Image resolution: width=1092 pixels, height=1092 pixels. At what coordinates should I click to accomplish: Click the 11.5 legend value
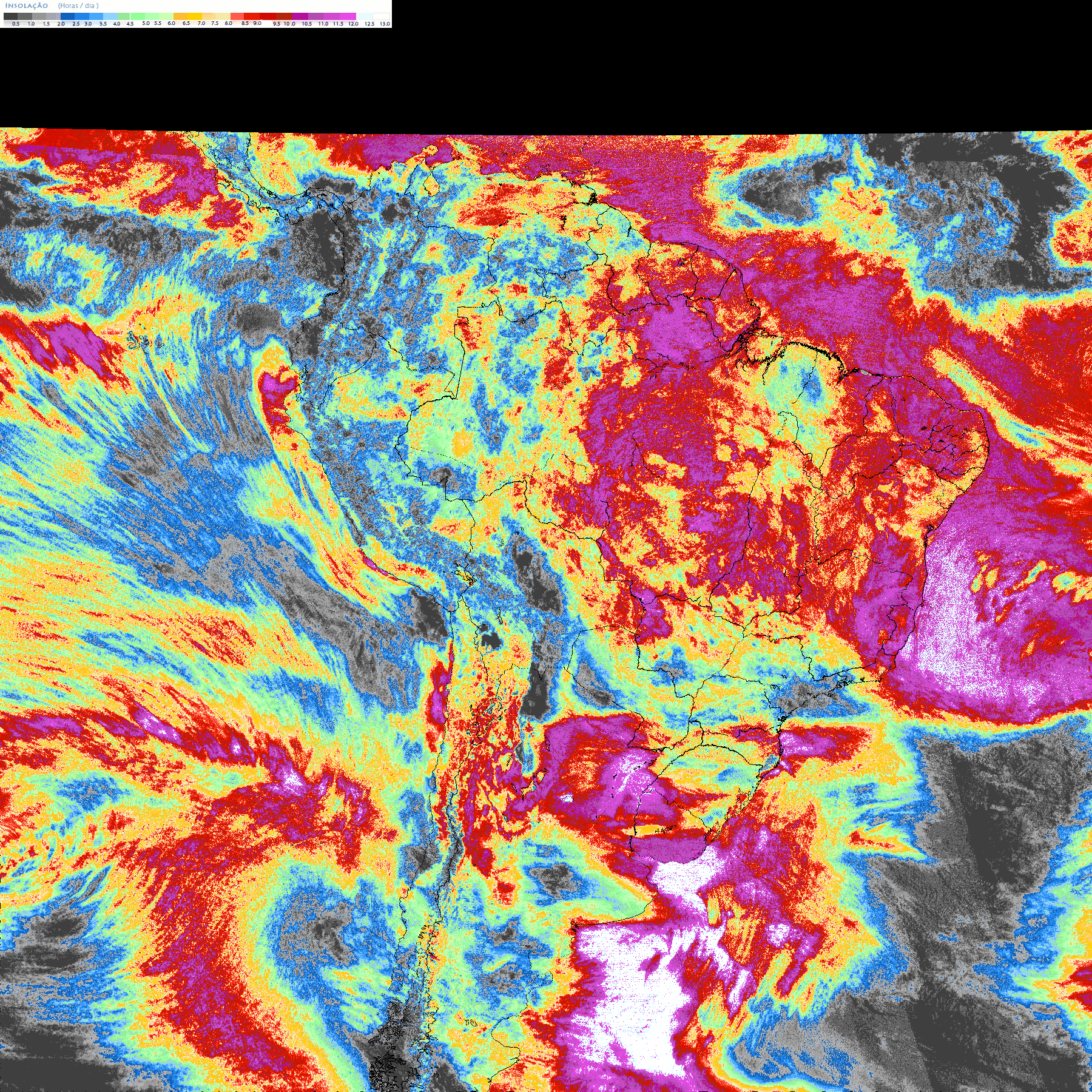pos(338,24)
